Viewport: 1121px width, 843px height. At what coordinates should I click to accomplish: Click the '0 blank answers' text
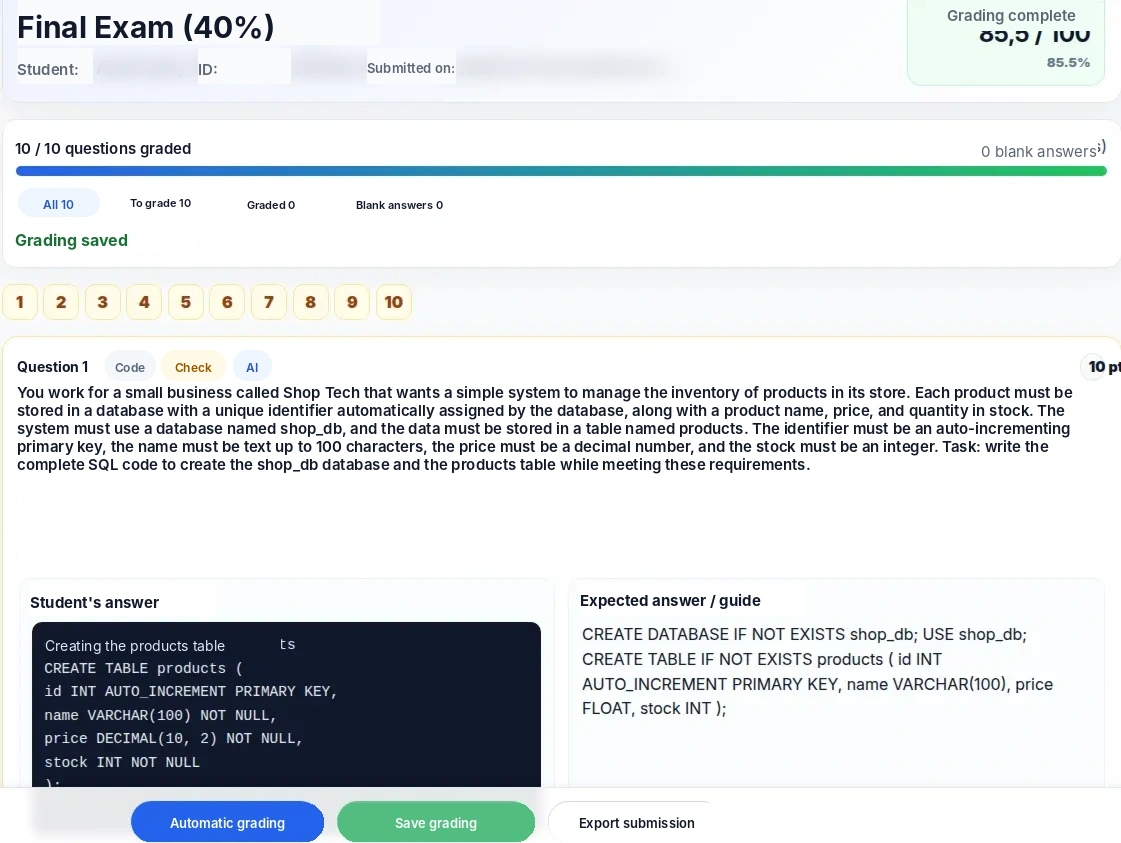coord(1039,152)
